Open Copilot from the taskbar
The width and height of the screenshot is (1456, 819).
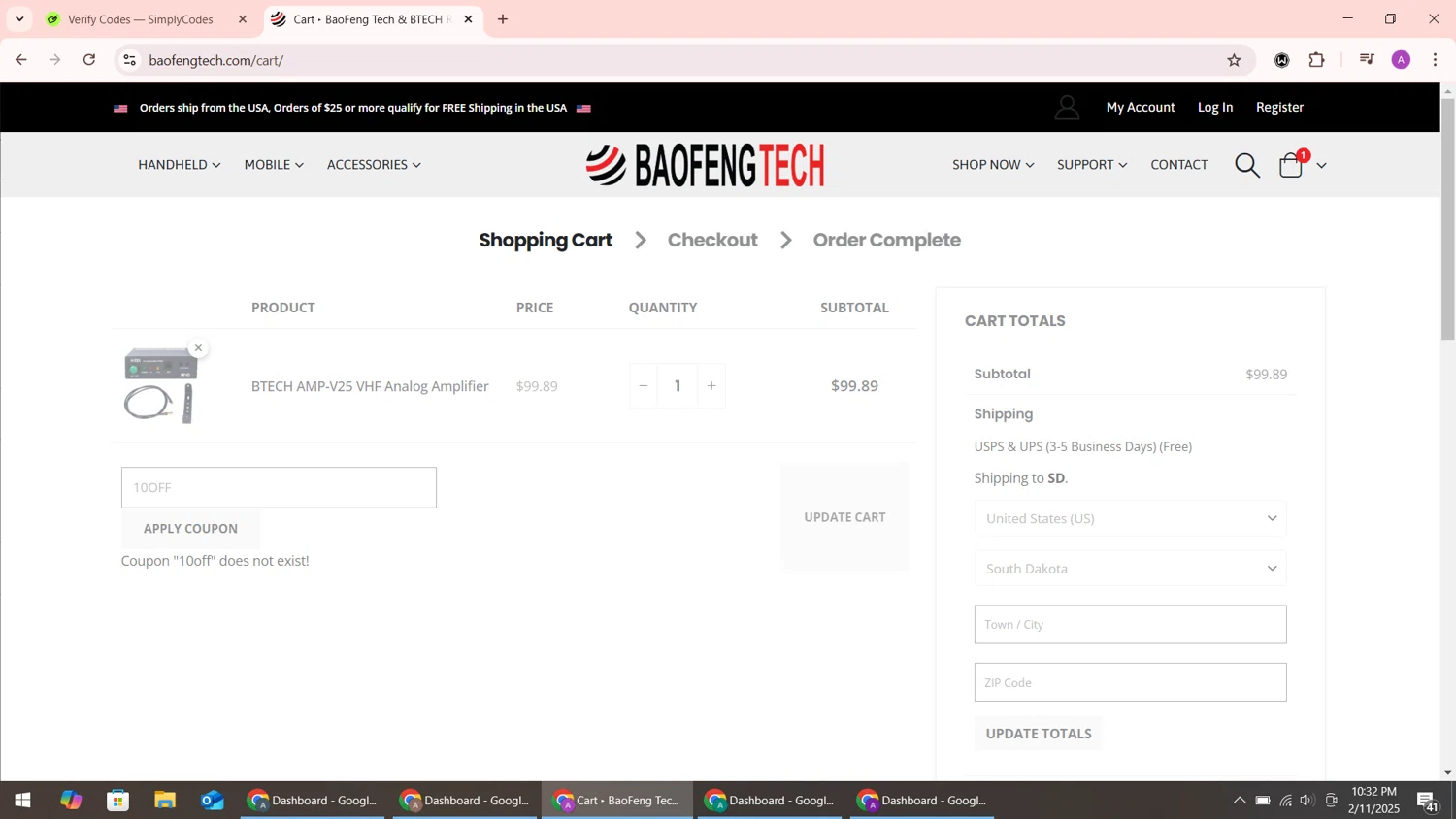71,801
